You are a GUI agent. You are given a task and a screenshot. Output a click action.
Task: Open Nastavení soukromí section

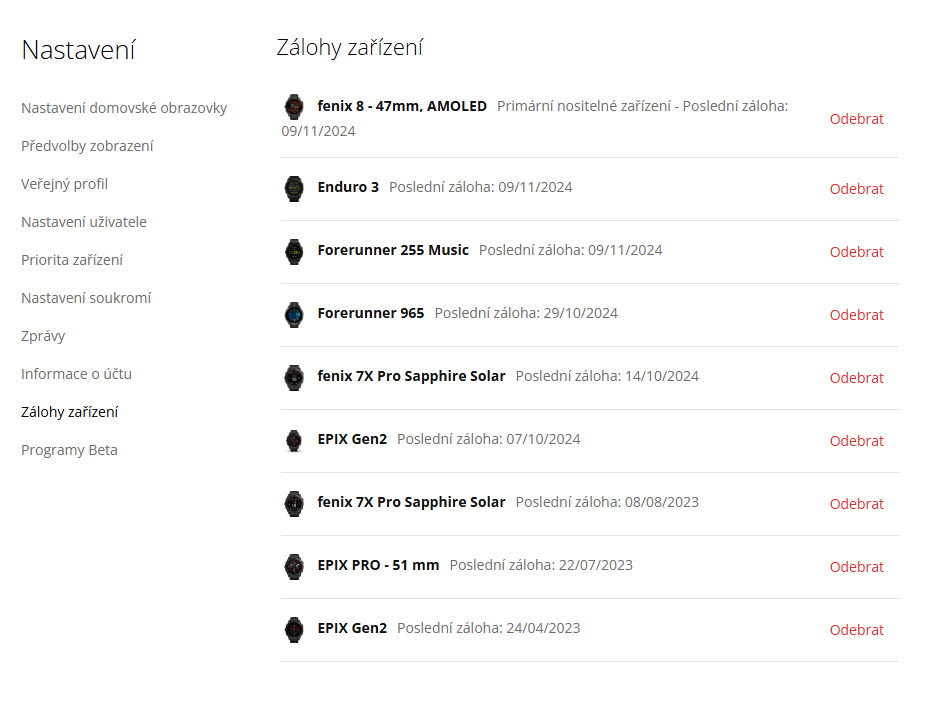click(86, 298)
